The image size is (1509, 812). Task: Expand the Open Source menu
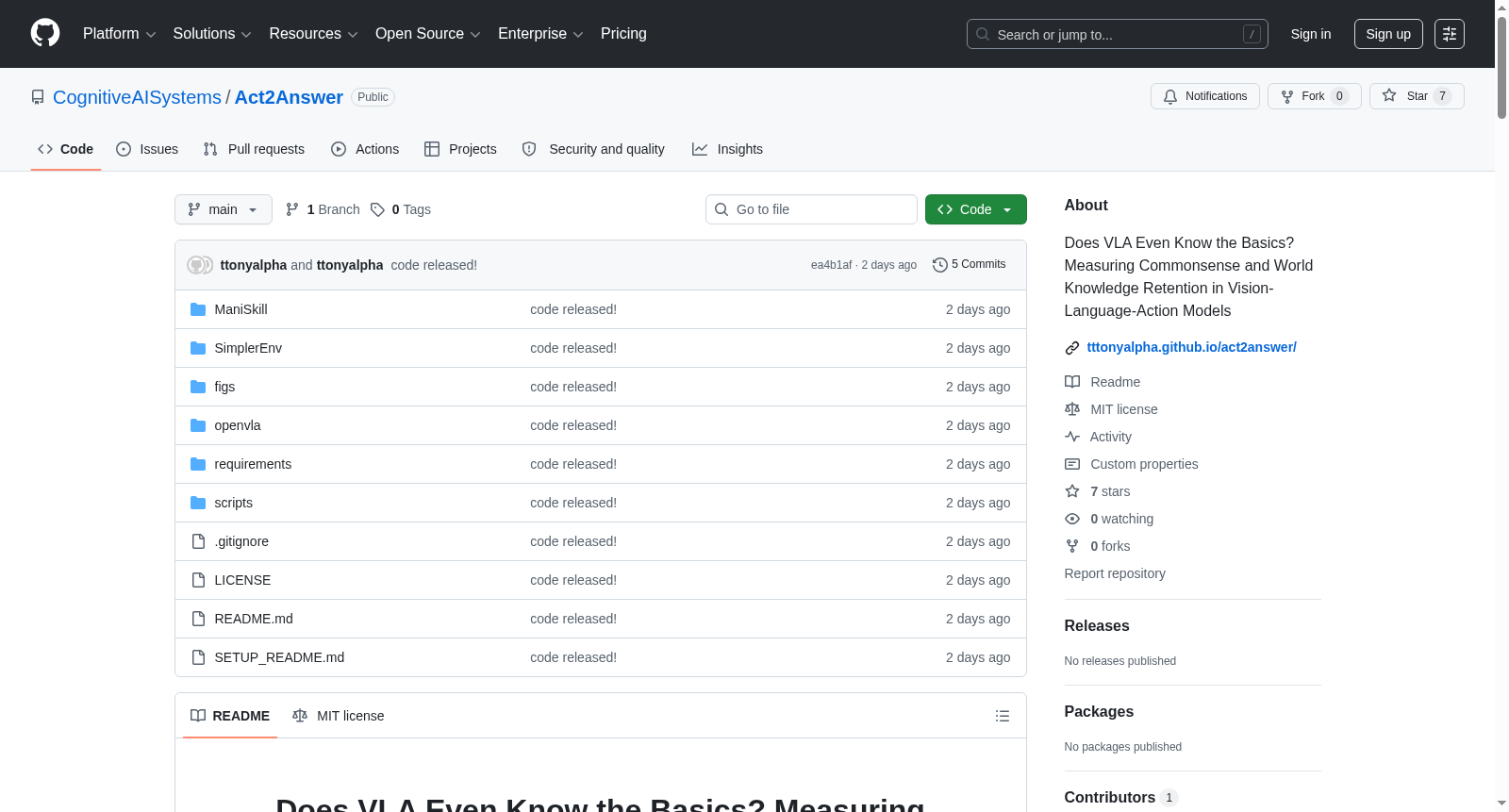[x=428, y=34]
